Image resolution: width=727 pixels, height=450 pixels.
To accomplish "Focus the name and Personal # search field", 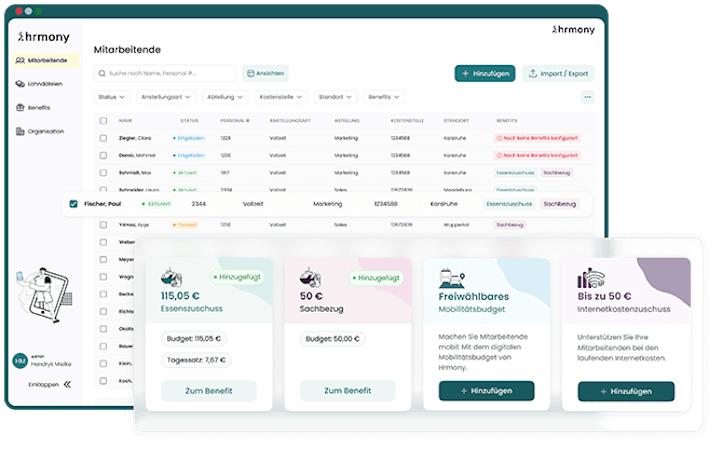I will point(165,73).
